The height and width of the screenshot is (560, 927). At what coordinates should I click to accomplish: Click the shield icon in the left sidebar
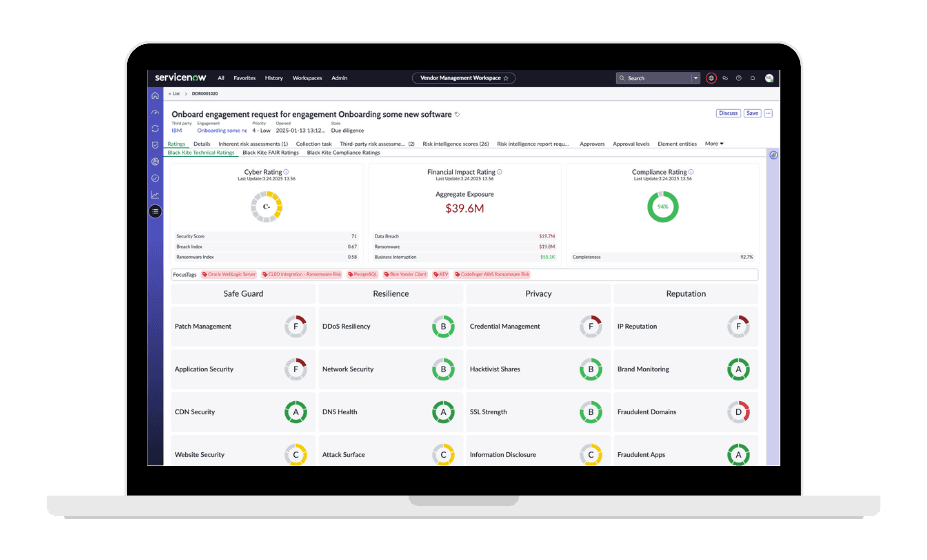[155, 145]
